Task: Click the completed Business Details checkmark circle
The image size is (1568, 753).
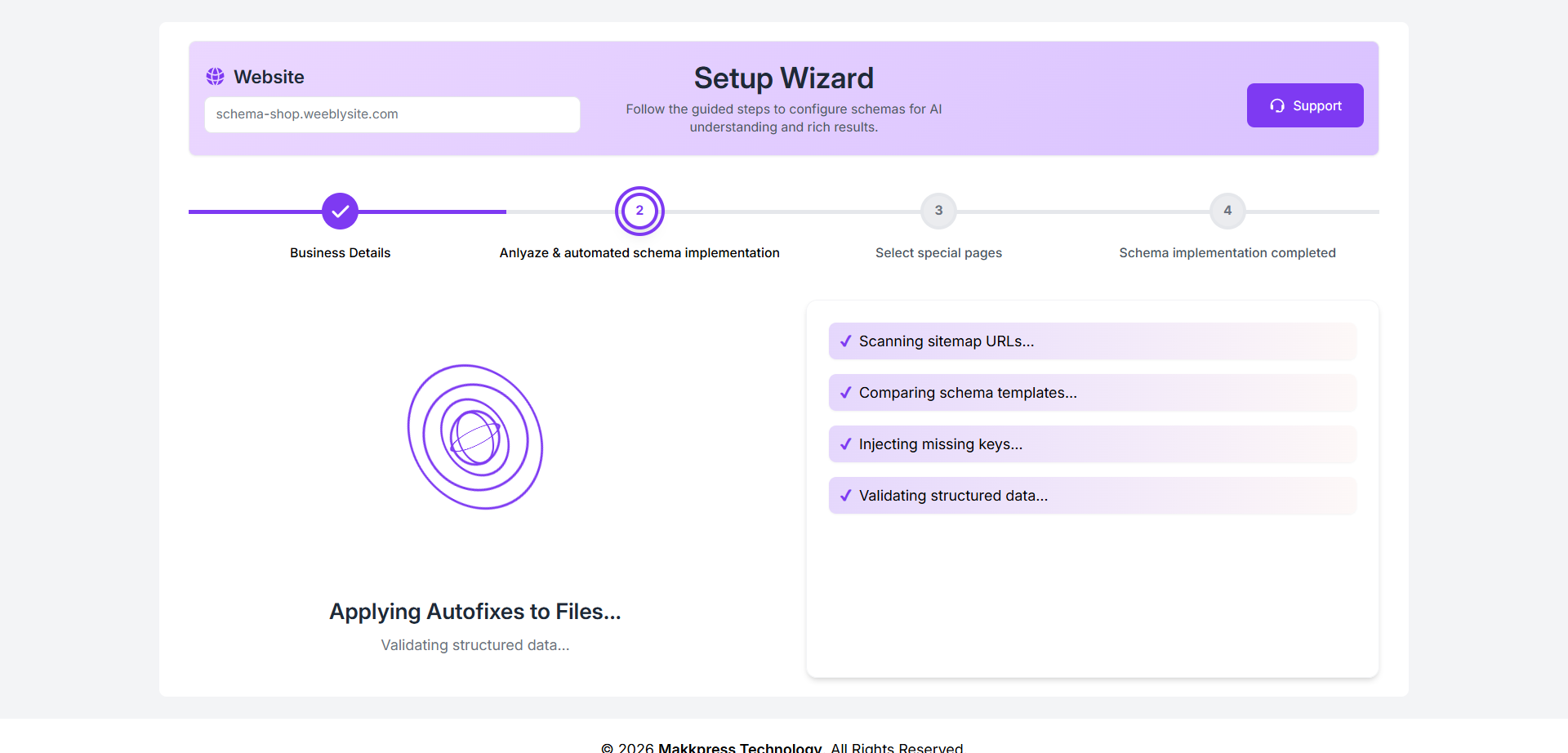Action: pos(340,212)
